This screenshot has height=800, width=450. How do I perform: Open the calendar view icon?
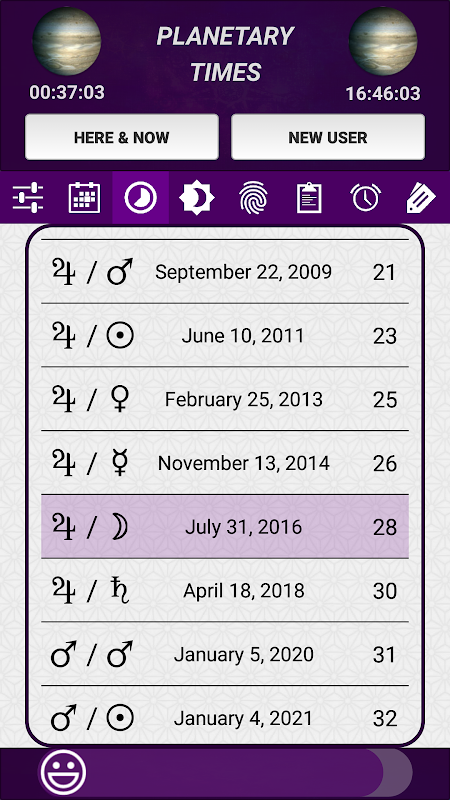click(84, 197)
